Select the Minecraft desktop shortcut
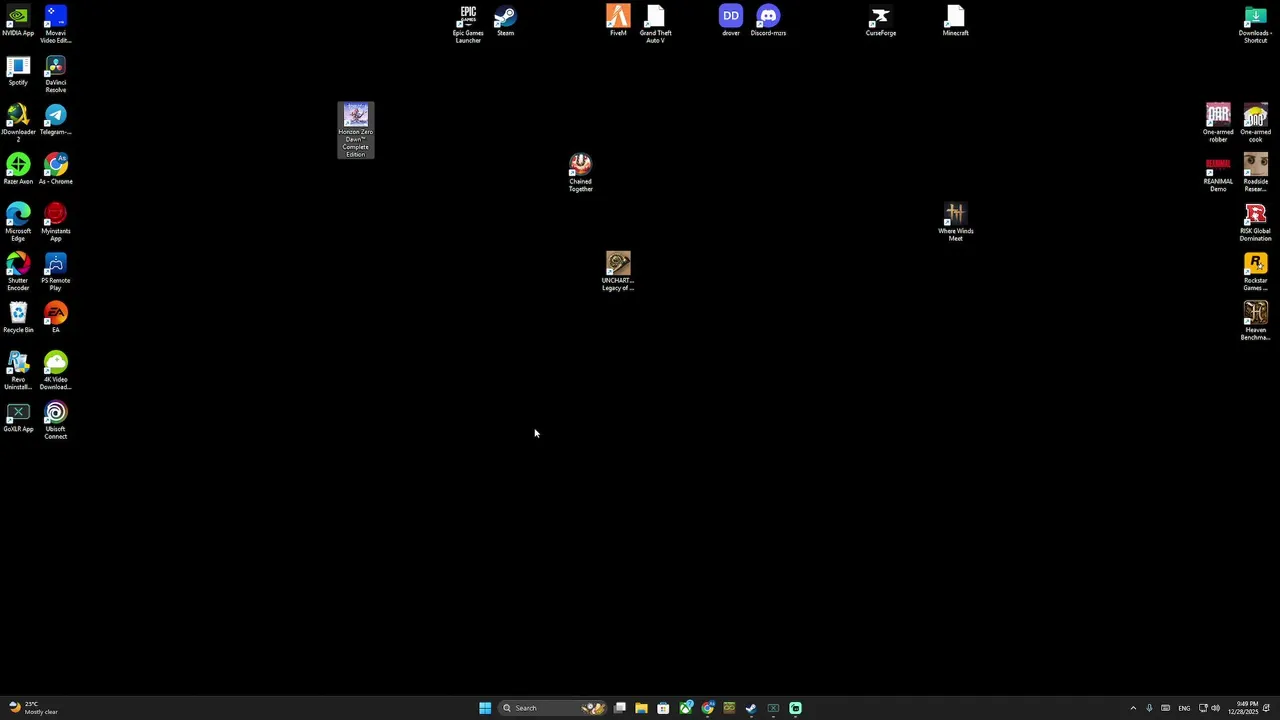The width and height of the screenshot is (1280, 720). tap(955, 22)
